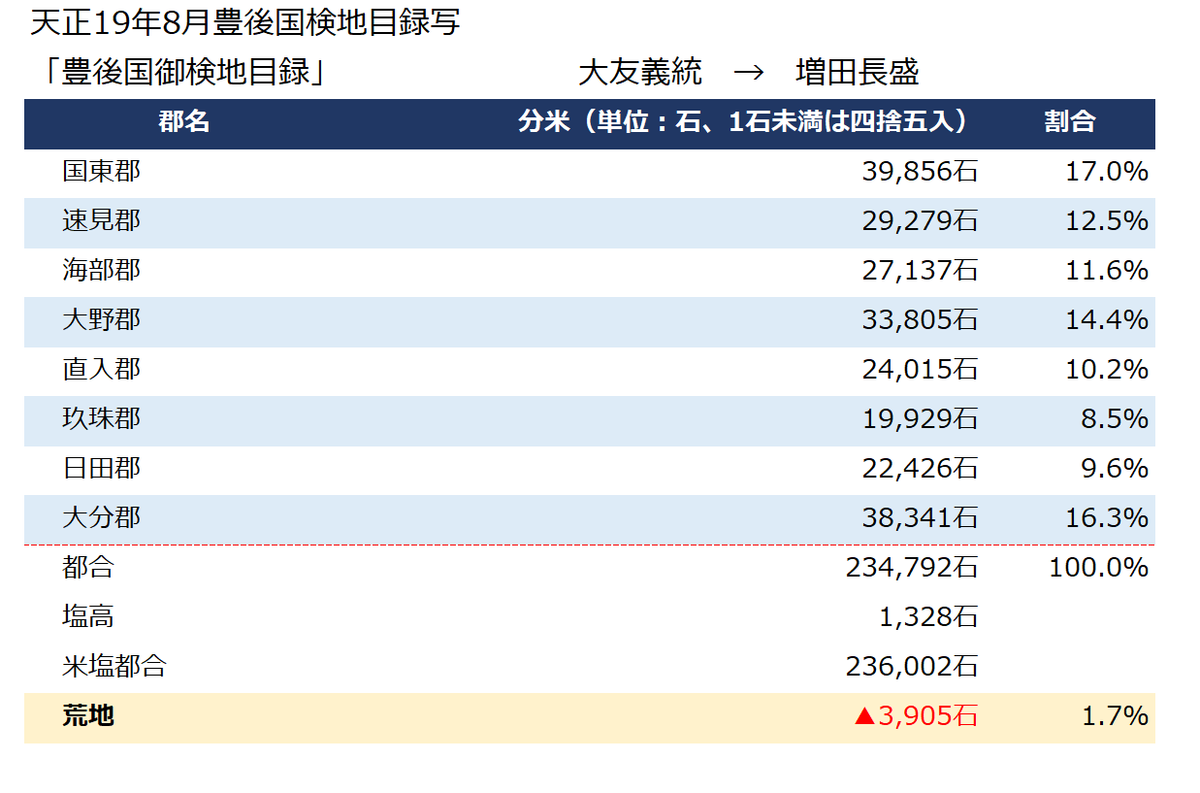Click the value 22,426石
1200x793 pixels.
click(x=920, y=468)
